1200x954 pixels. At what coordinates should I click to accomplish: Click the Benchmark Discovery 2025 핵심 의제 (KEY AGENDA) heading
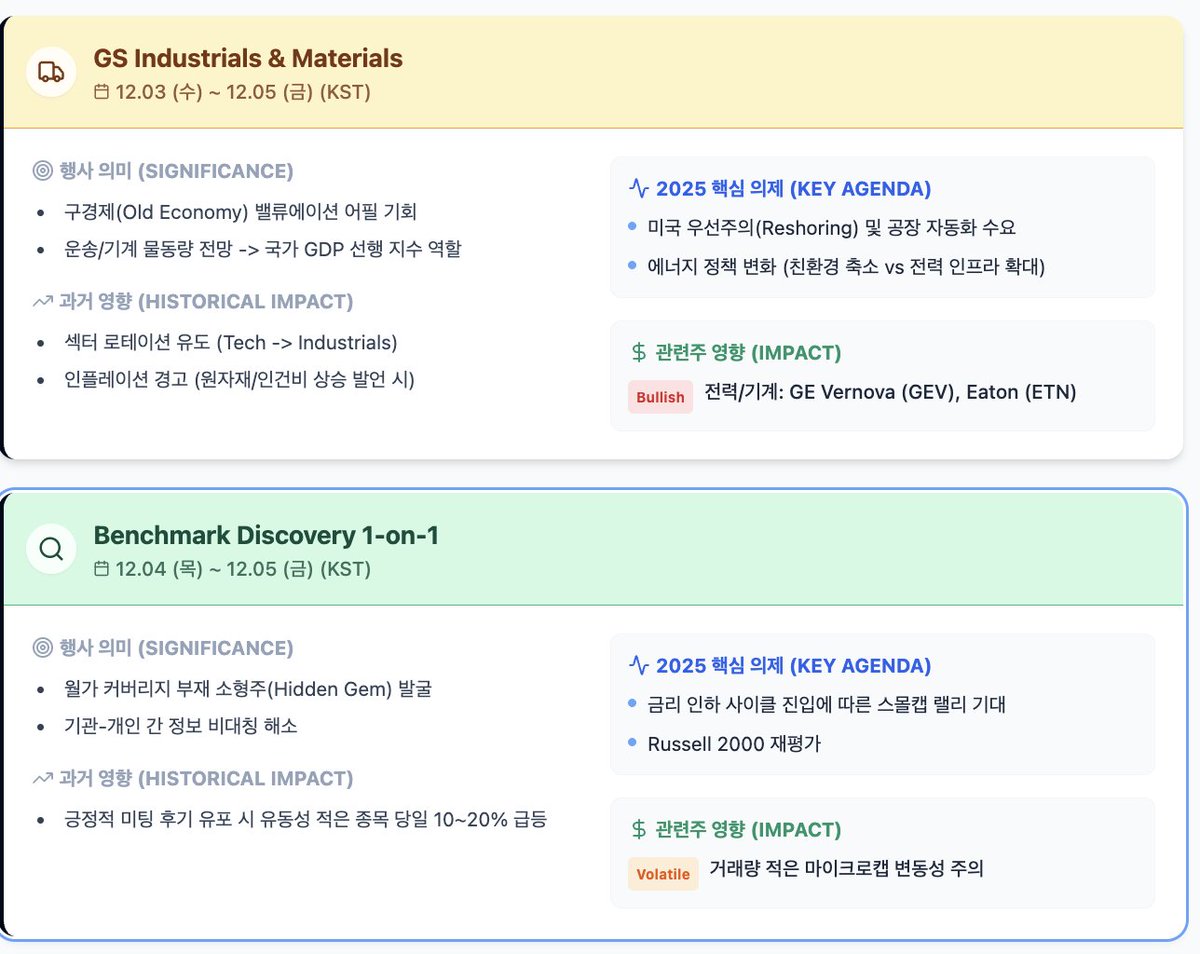tap(793, 665)
